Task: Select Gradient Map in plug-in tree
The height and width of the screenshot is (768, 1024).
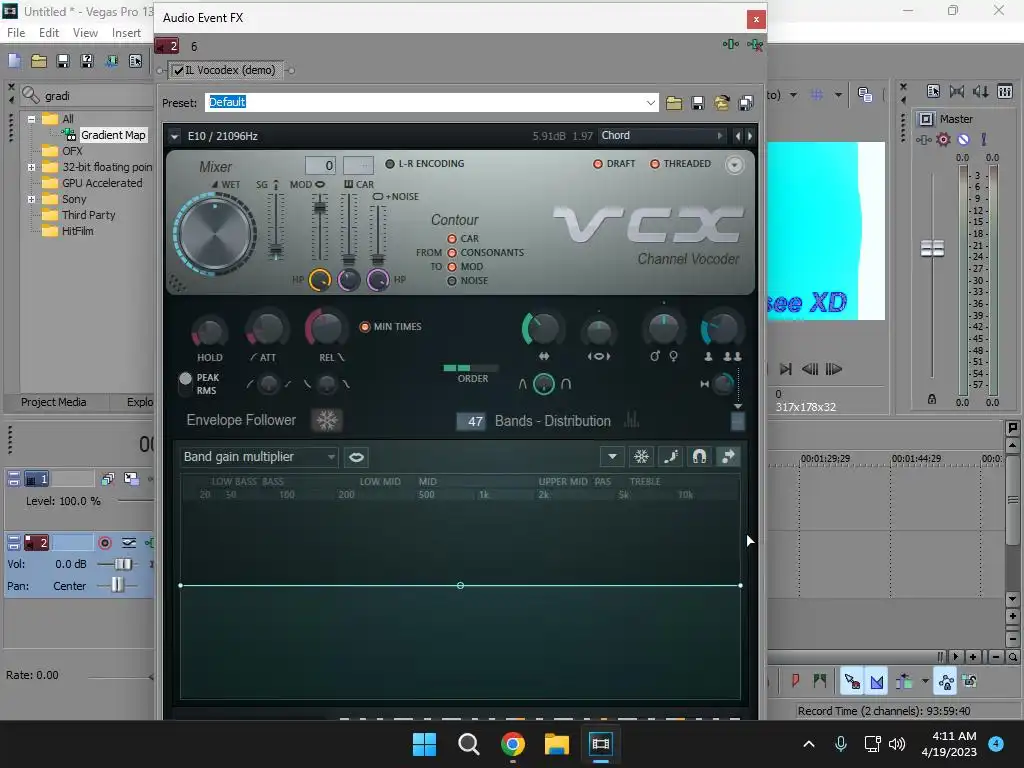Action: click(x=113, y=135)
